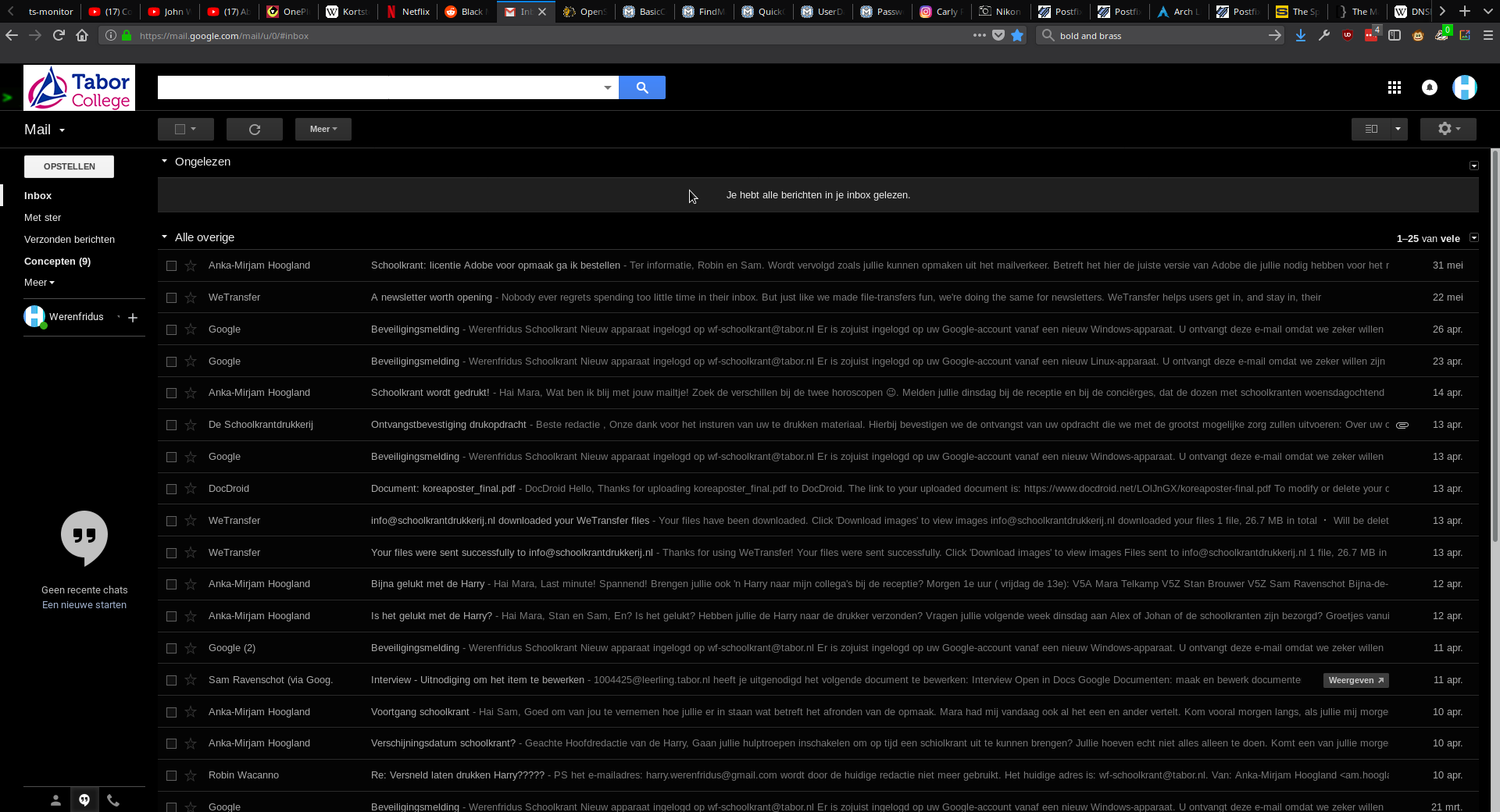Expand the Meer toolbar dropdown
Viewport: 1500px width, 812px height.
[x=323, y=130]
